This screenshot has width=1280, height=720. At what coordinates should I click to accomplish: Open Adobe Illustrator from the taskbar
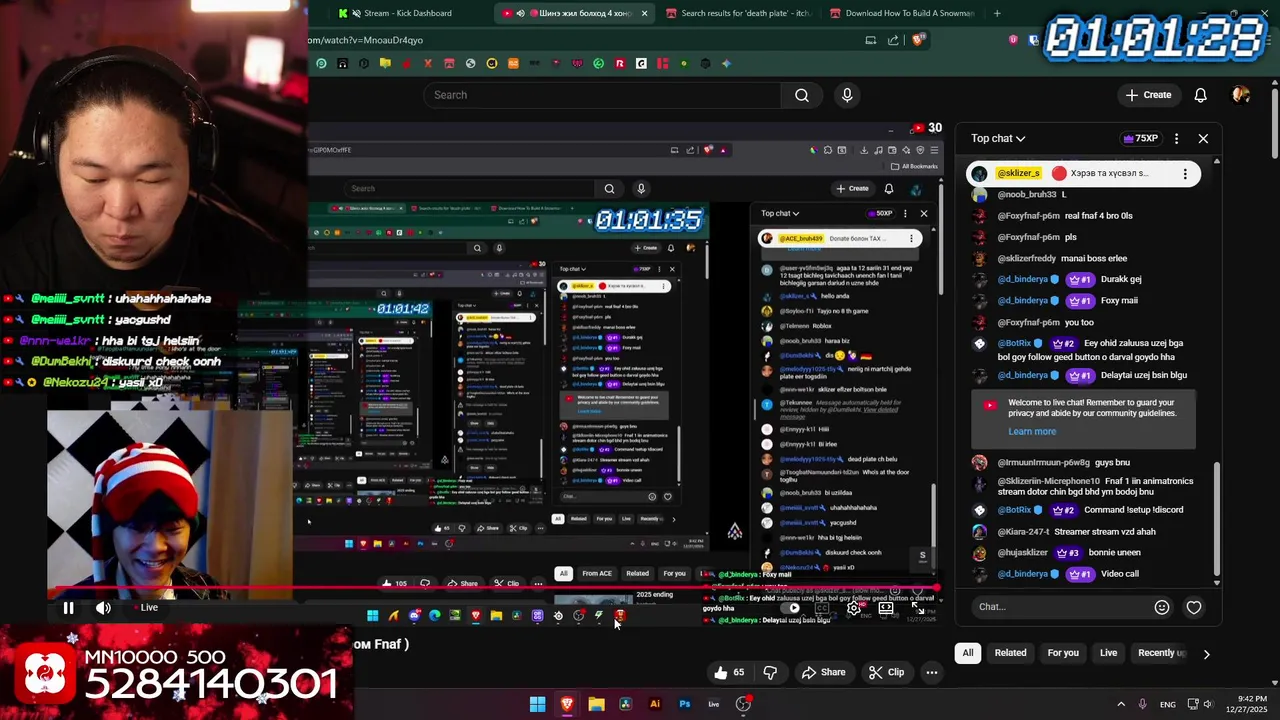pyautogui.click(x=655, y=704)
